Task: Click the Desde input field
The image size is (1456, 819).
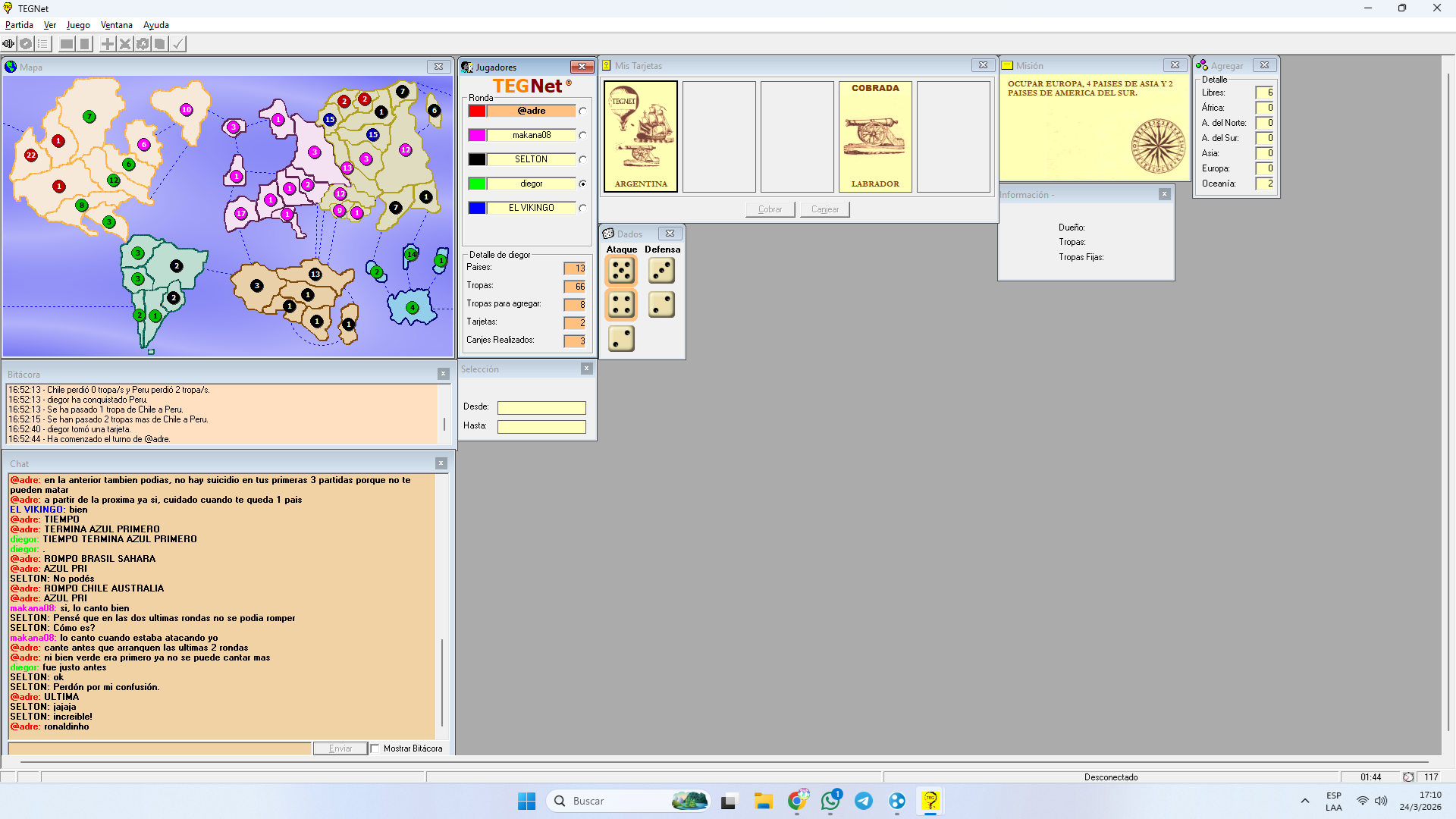Action: click(x=541, y=408)
